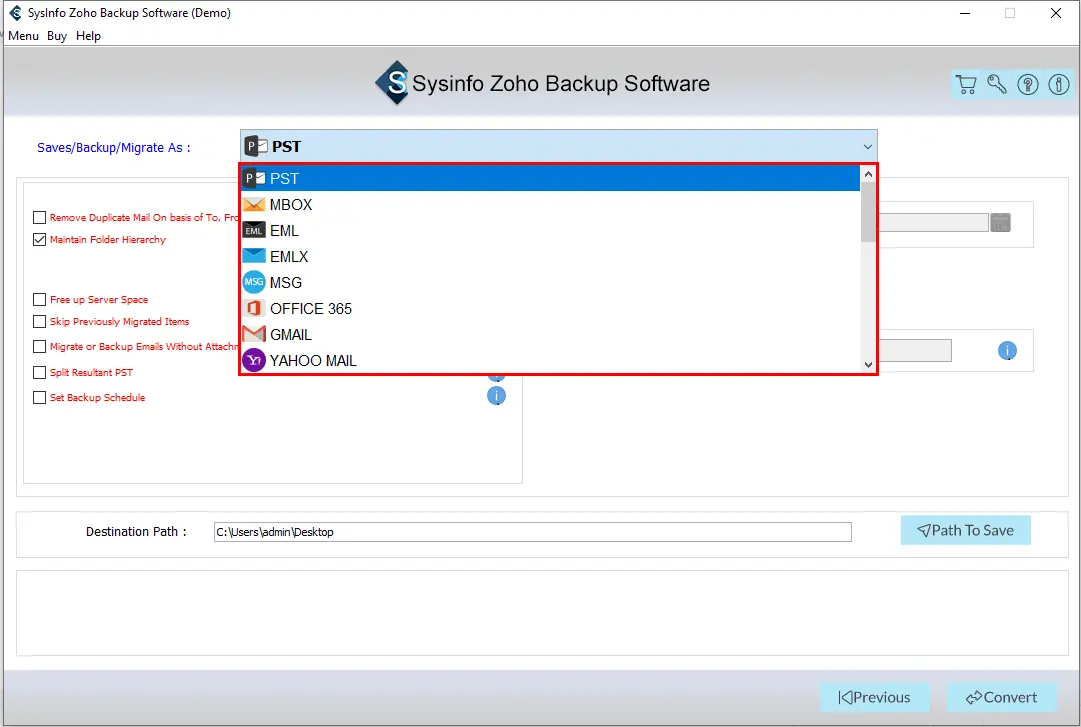1081x727 pixels.
Task: Click the Saves/Backup/Migrate As label
Action: [114, 147]
